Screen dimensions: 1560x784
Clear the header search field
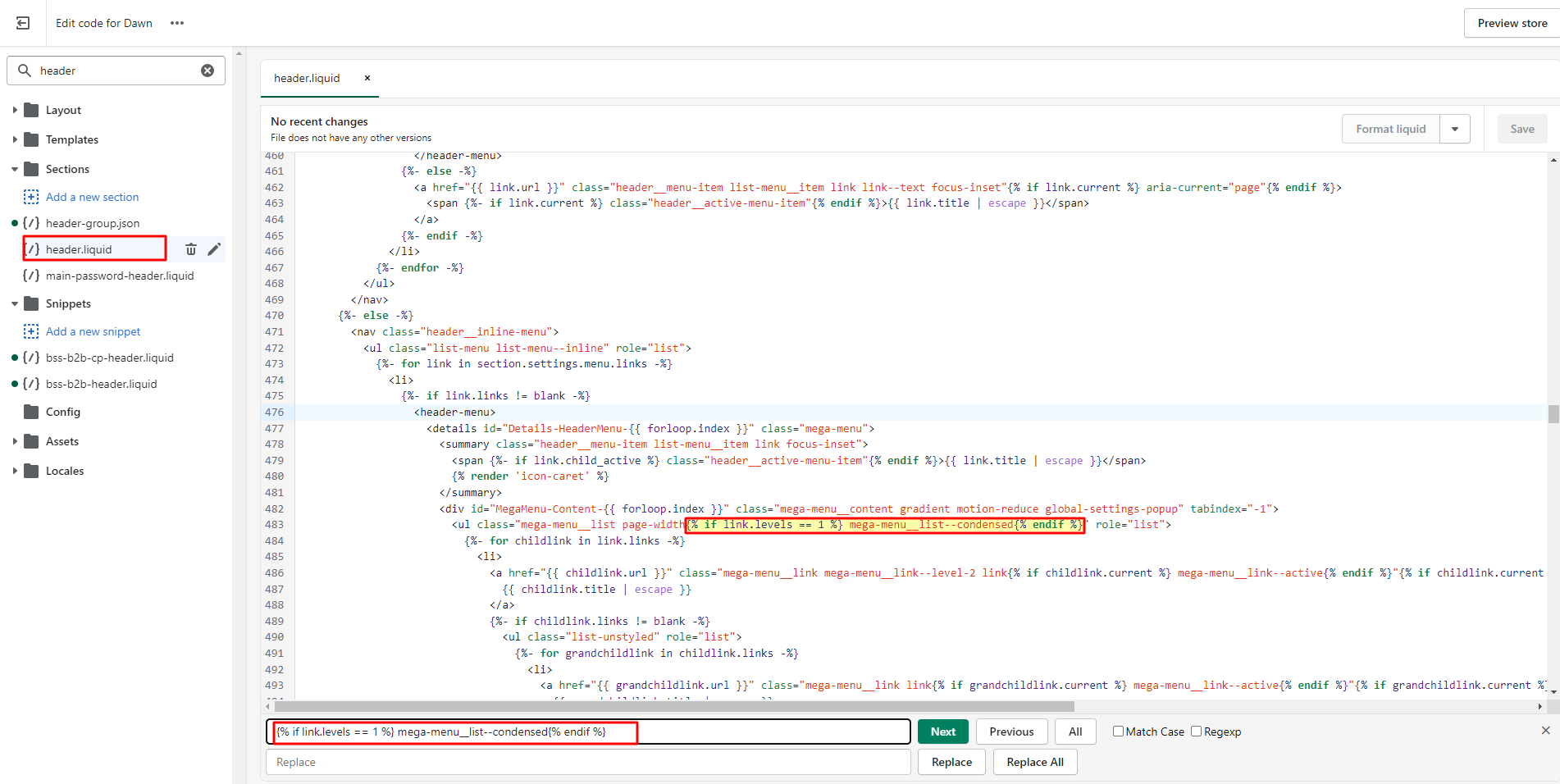pyautogui.click(x=208, y=71)
